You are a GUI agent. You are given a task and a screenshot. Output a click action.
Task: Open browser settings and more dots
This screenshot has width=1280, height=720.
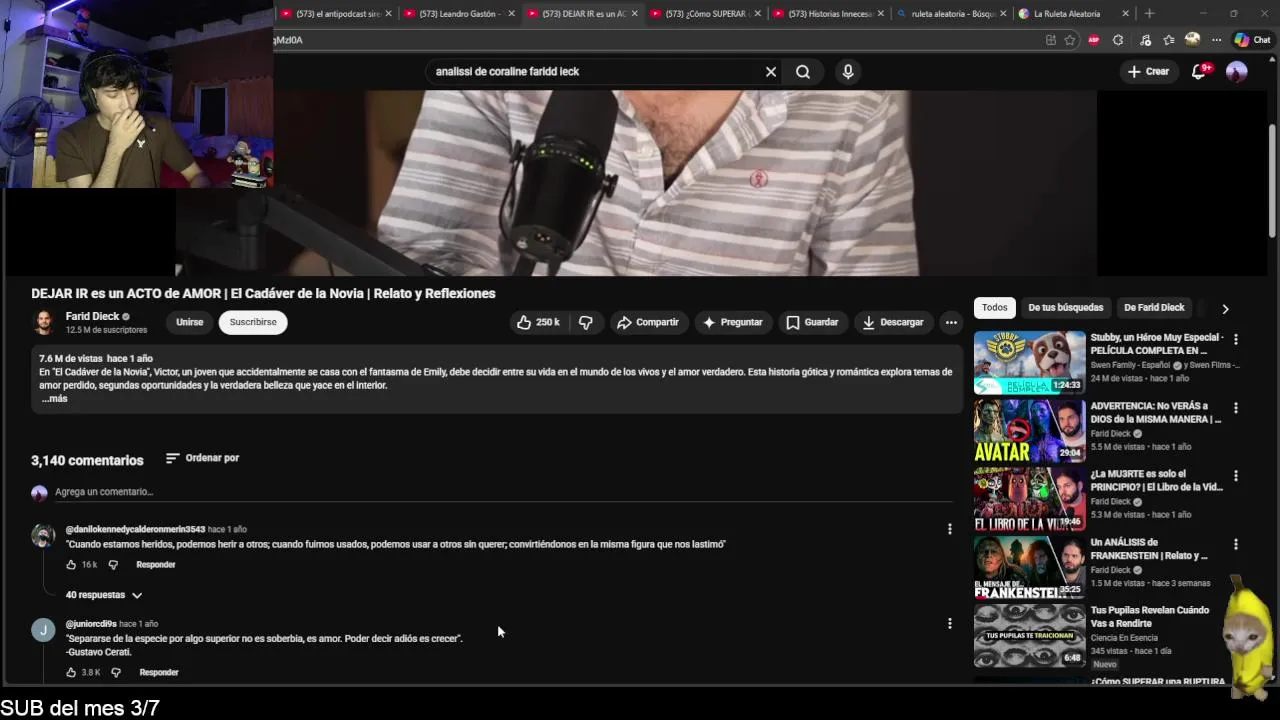[x=1216, y=40]
